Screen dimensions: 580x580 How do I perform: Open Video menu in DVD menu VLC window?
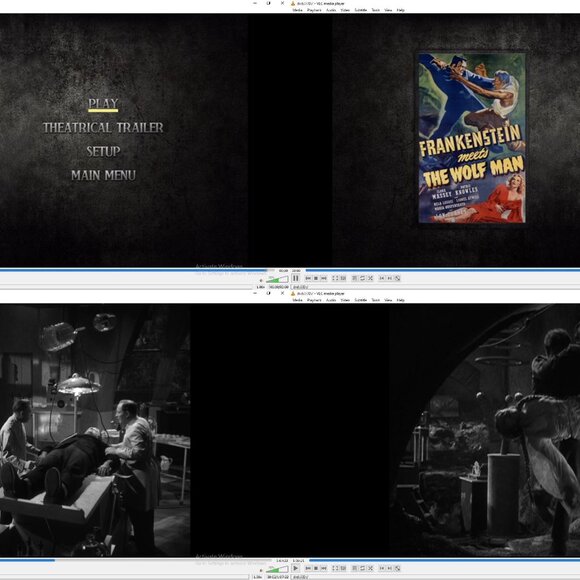pos(345,10)
